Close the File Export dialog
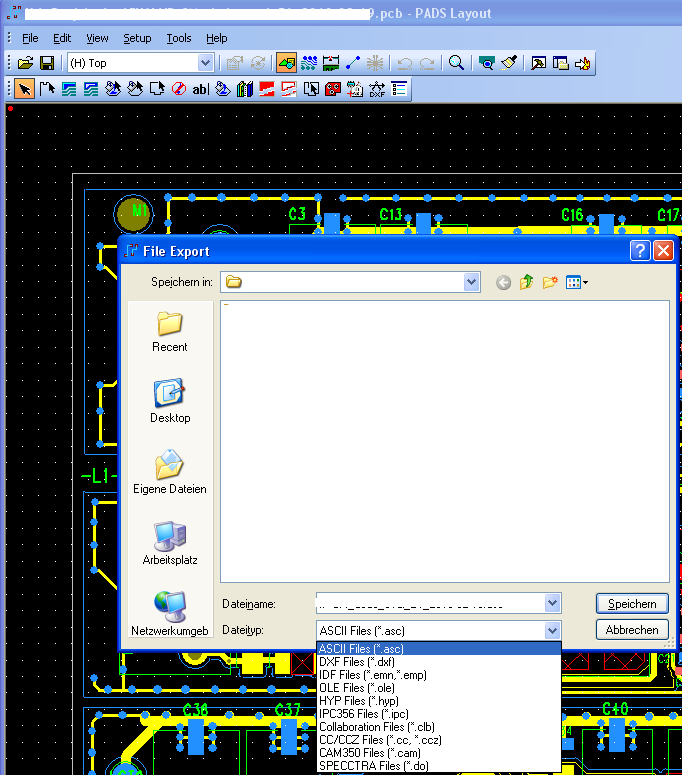The height and width of the screenshot is (775, 682). coord(663,251)
